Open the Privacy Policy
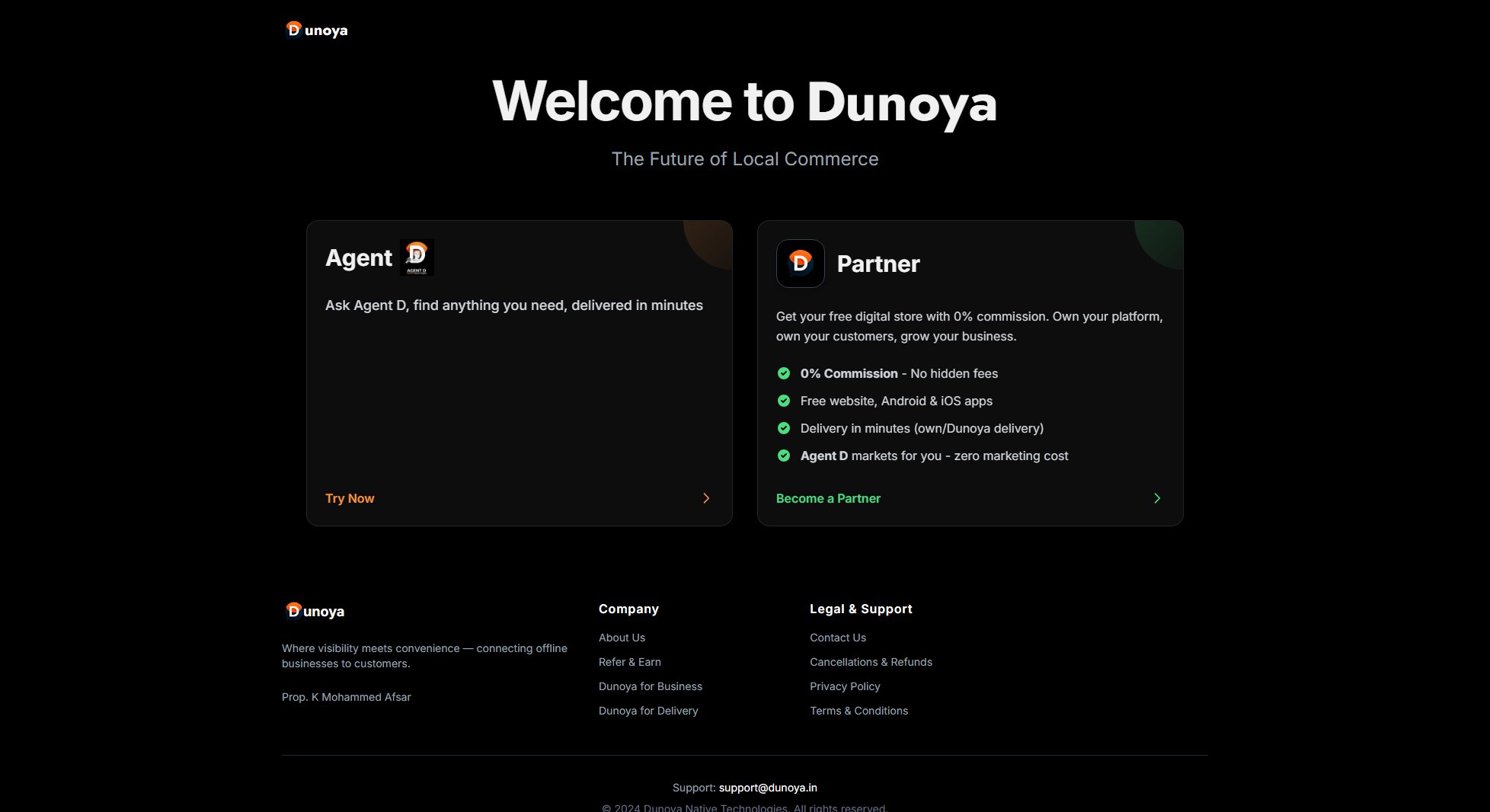Image resolution: width=1490 pixels, height=812 pixels. [844, 686]
